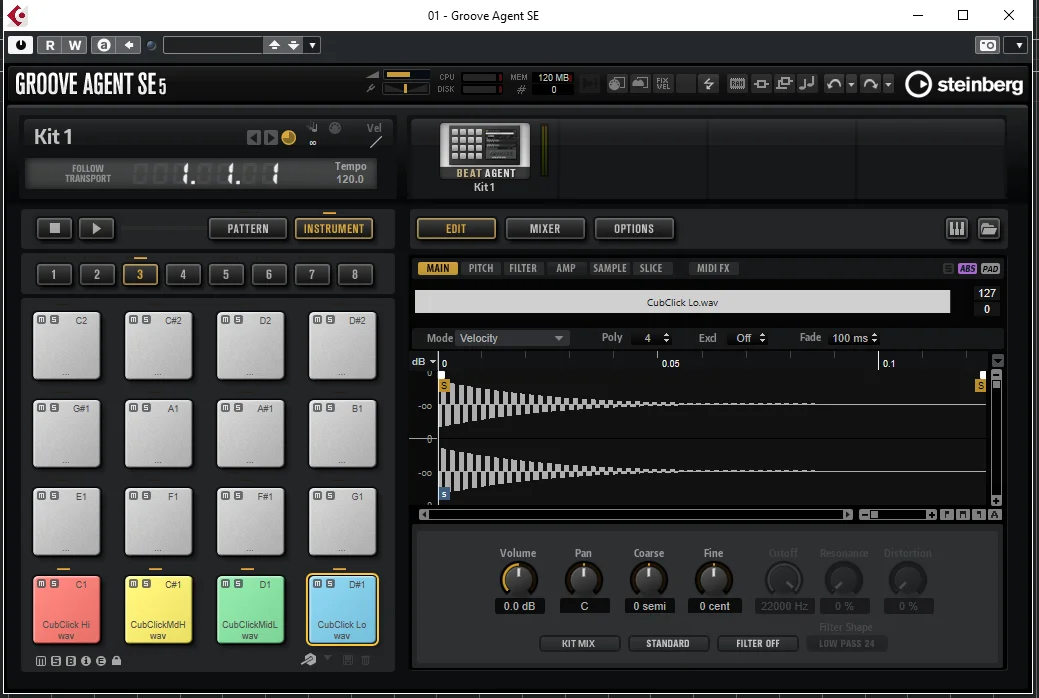Toggle the ABS button

tap(967, 268)
